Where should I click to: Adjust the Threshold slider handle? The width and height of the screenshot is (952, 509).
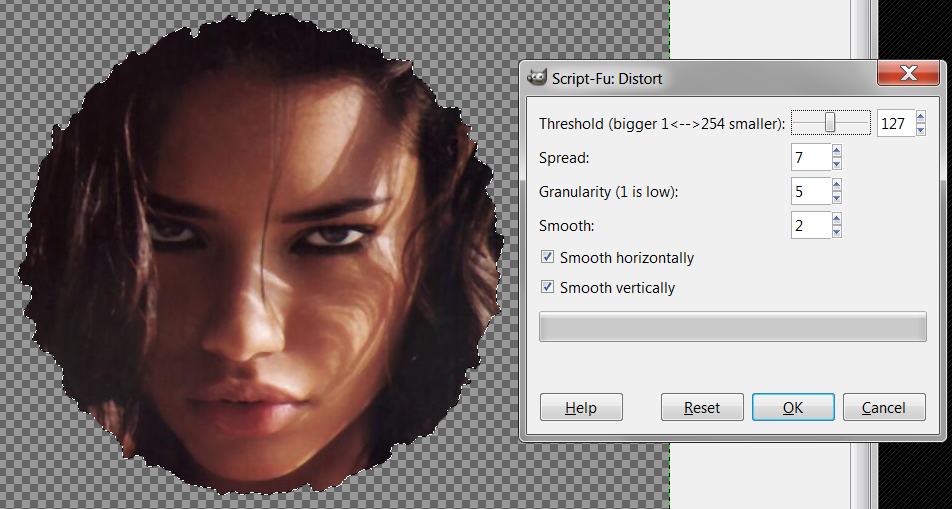pyautogui.click(x=830, y=122)
